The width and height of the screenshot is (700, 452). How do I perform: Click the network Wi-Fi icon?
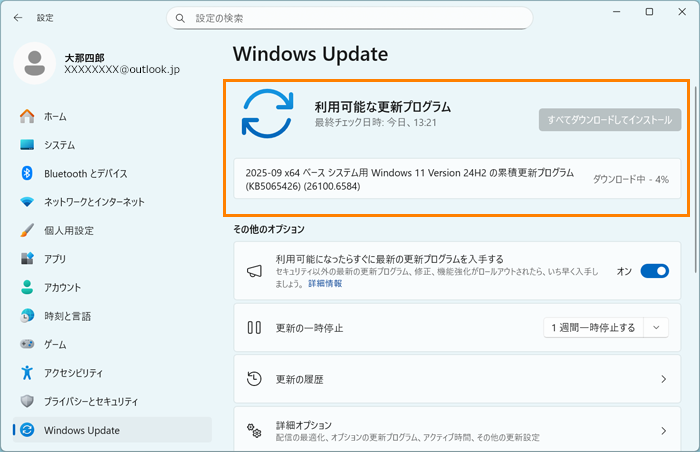click(x=27, y=202)
